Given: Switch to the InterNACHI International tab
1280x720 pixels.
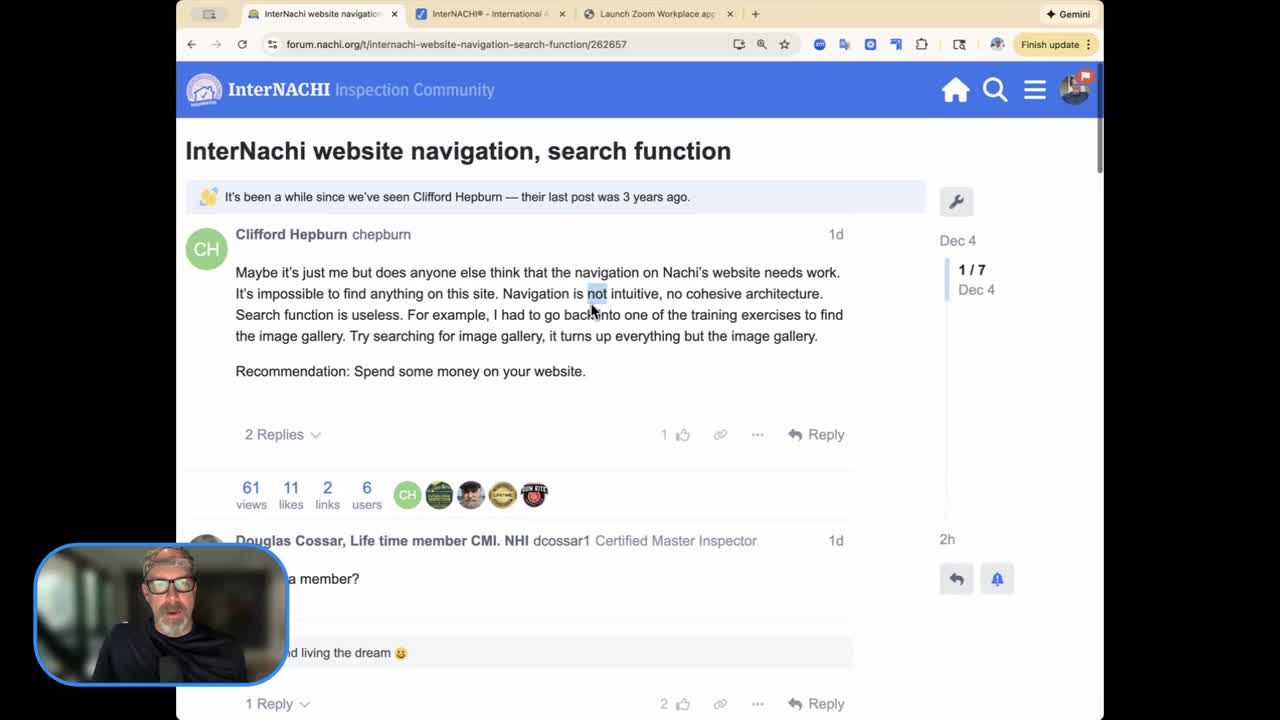Looking at the screenshot, I should (491, 14).
